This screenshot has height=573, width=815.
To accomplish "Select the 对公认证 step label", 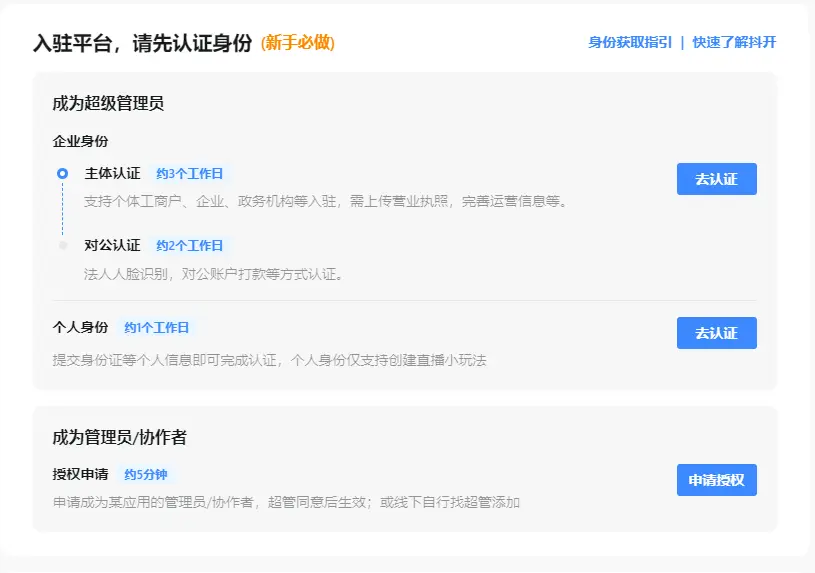I will point(112,246).
